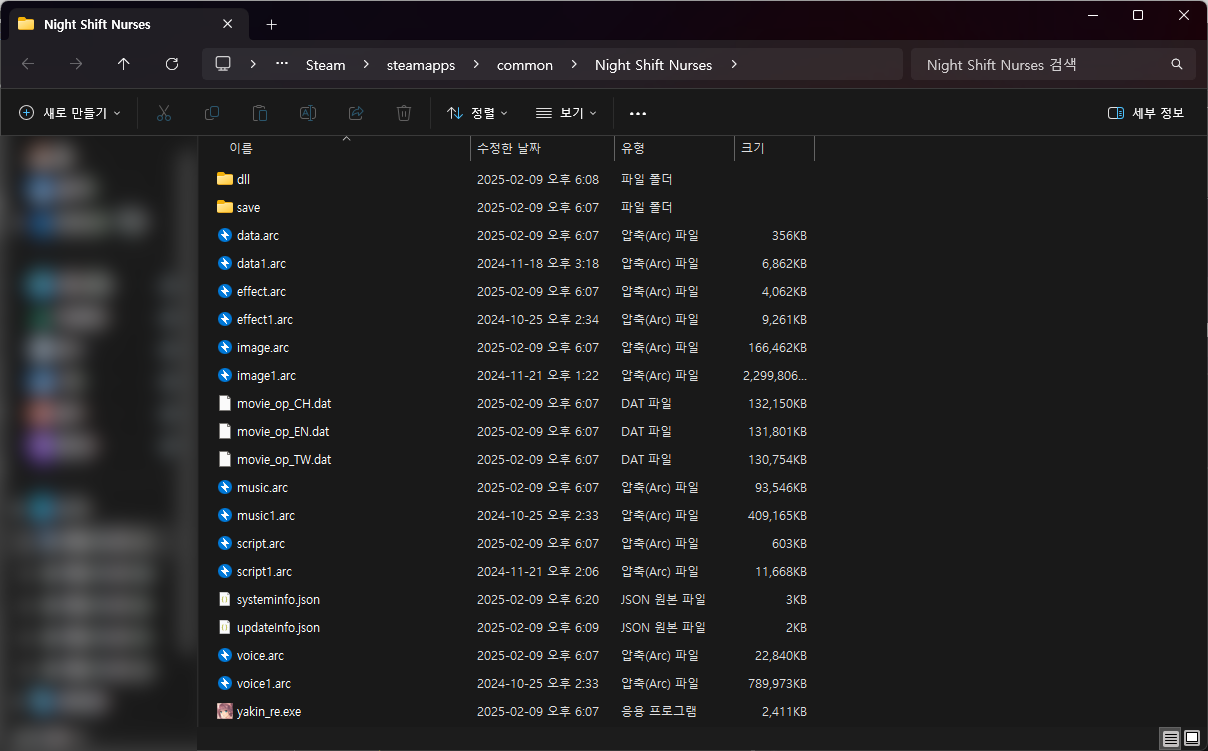Click the Delete trash can icon
This screenshot has width=1208, height=751.
point(404,113)
